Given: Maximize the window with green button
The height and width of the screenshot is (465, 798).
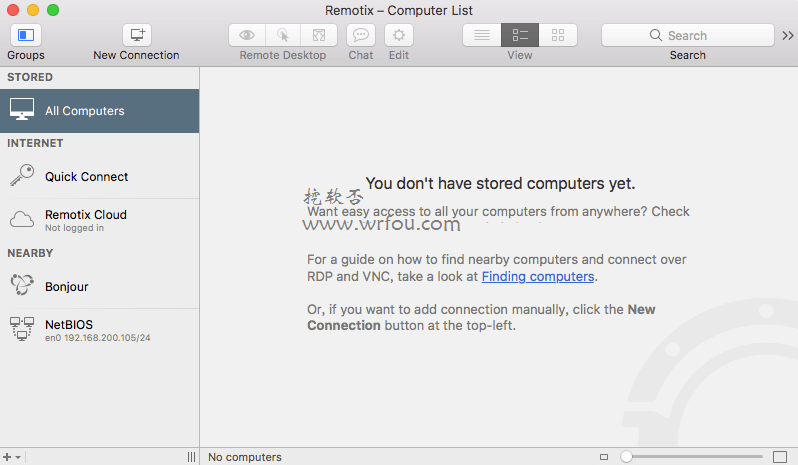Looking at the screenshot, I should tap(53, 10).
